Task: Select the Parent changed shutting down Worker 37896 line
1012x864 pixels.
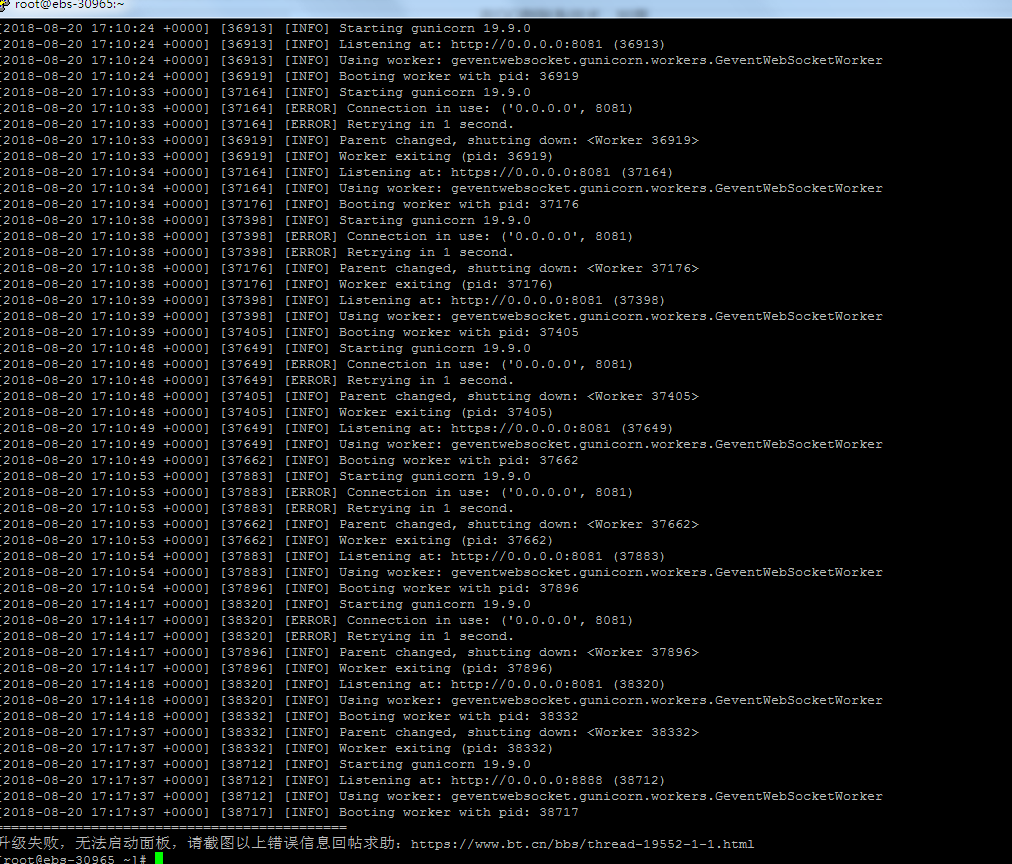Action: (350, 652)
